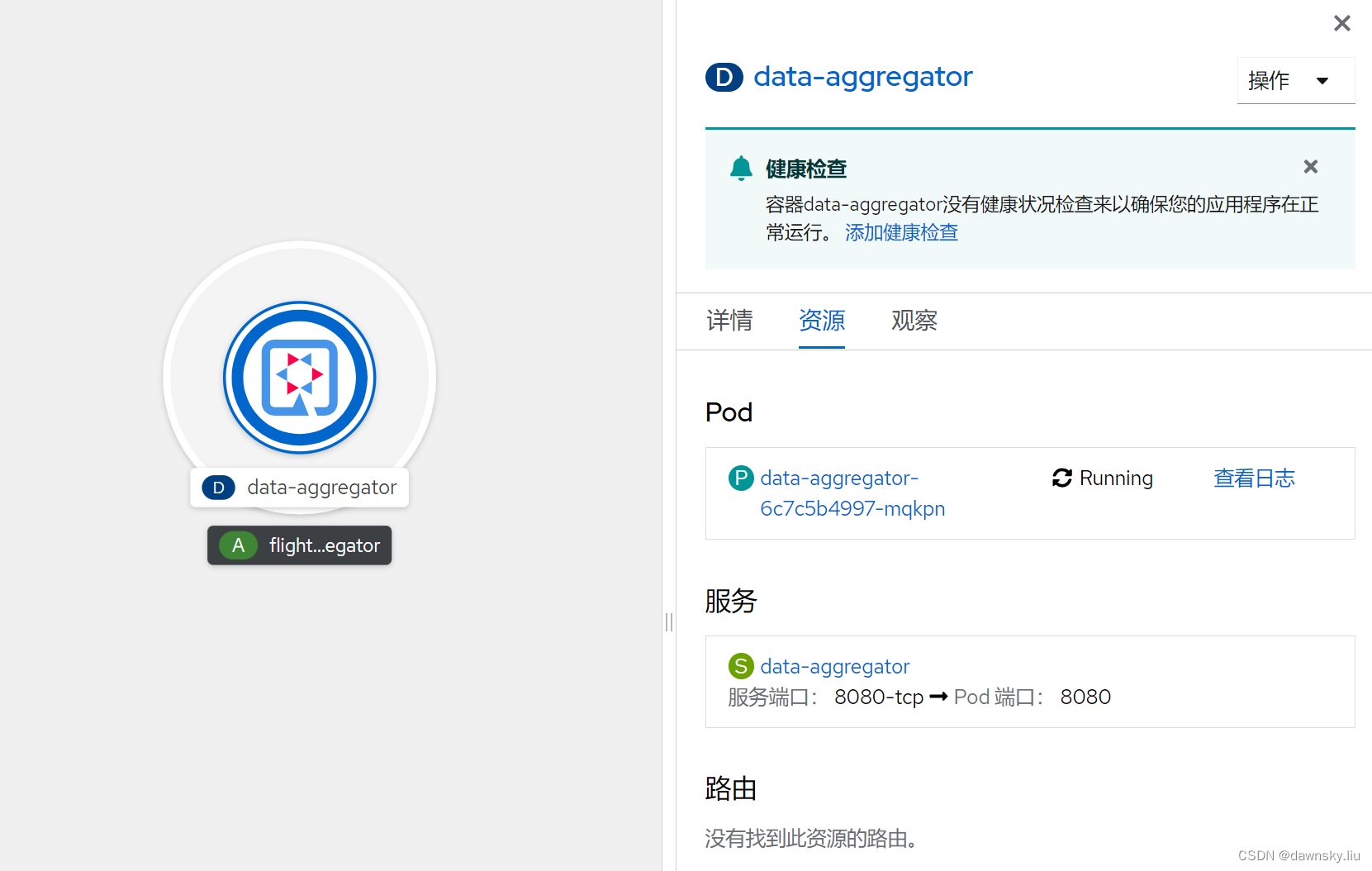Click the Running status sync icon
The height and width of the screenshot is (871, 1372).
pos(1062,478)
